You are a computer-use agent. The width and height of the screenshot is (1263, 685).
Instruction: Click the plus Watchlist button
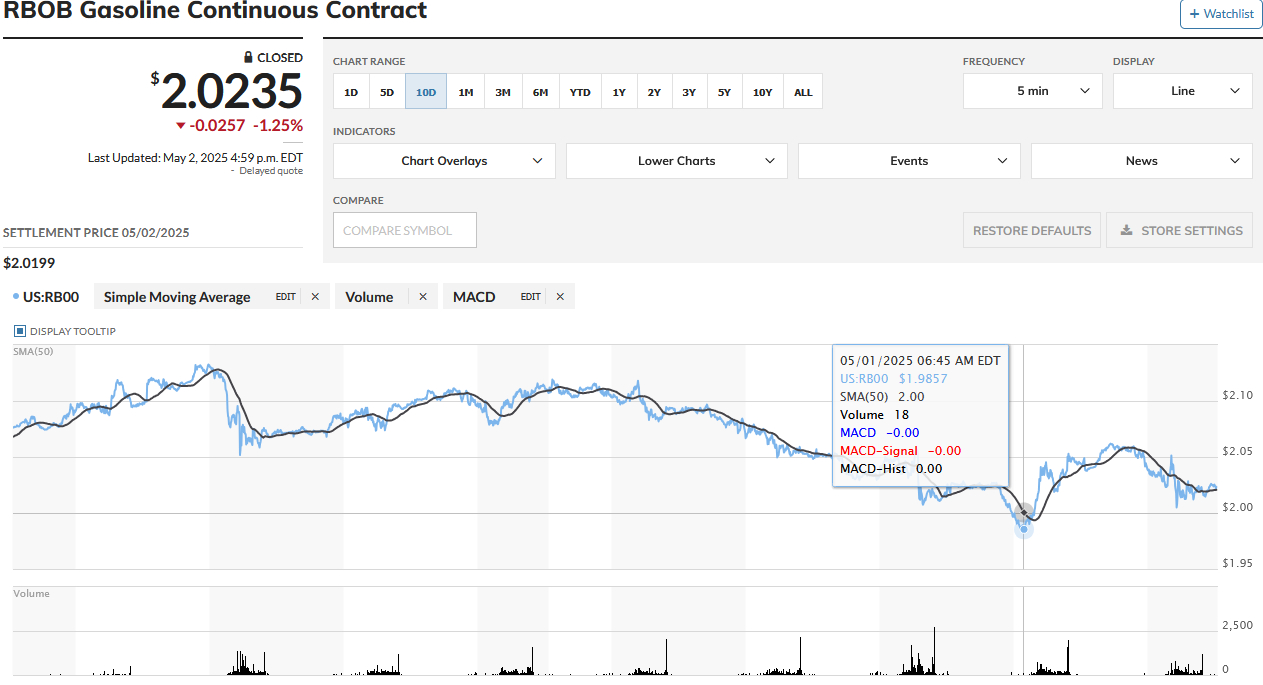click(x=1221, y=14)
